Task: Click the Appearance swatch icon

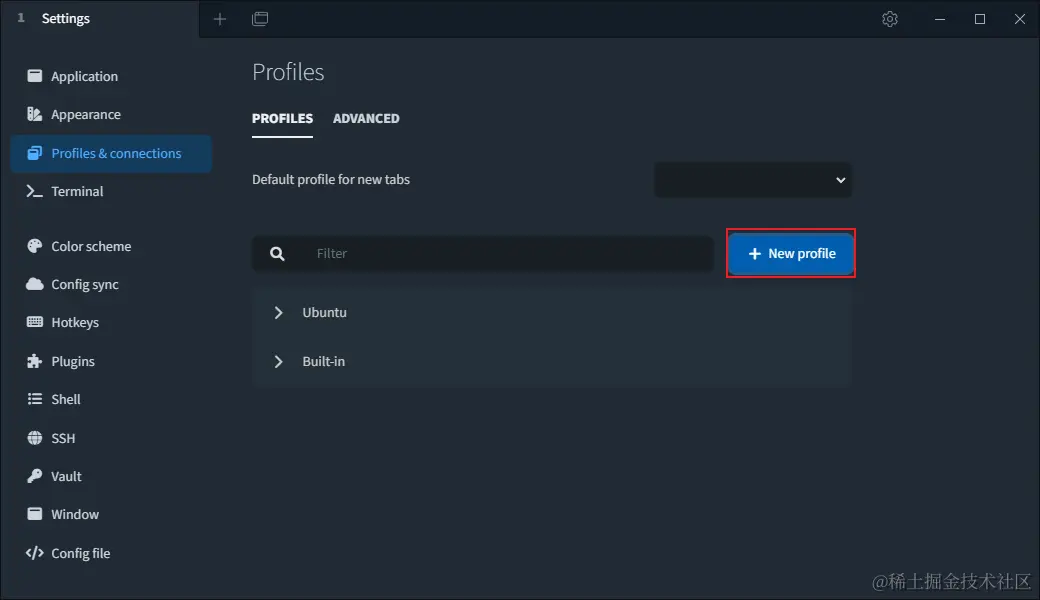Action: (x=34, y=114)
